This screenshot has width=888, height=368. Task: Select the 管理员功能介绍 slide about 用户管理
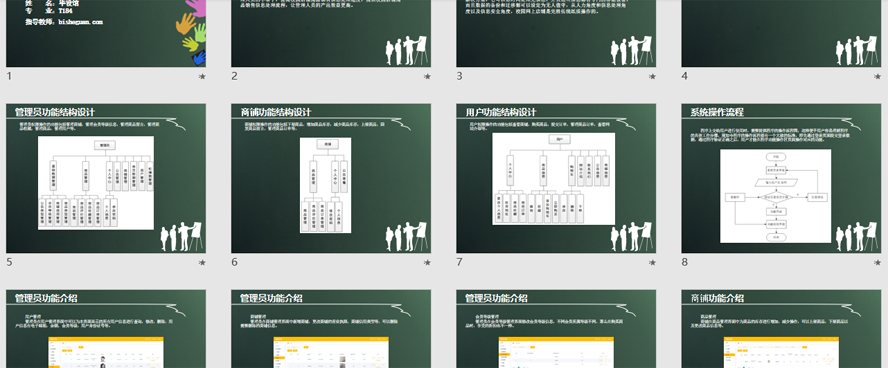point(106,329)
